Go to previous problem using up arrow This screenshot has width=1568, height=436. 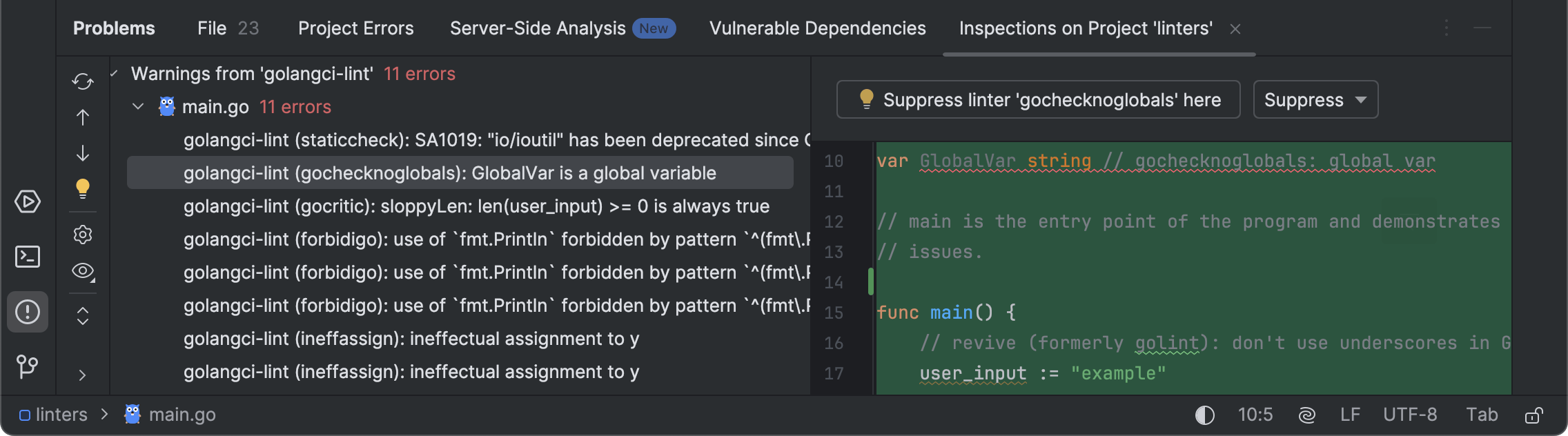point(83,117)
